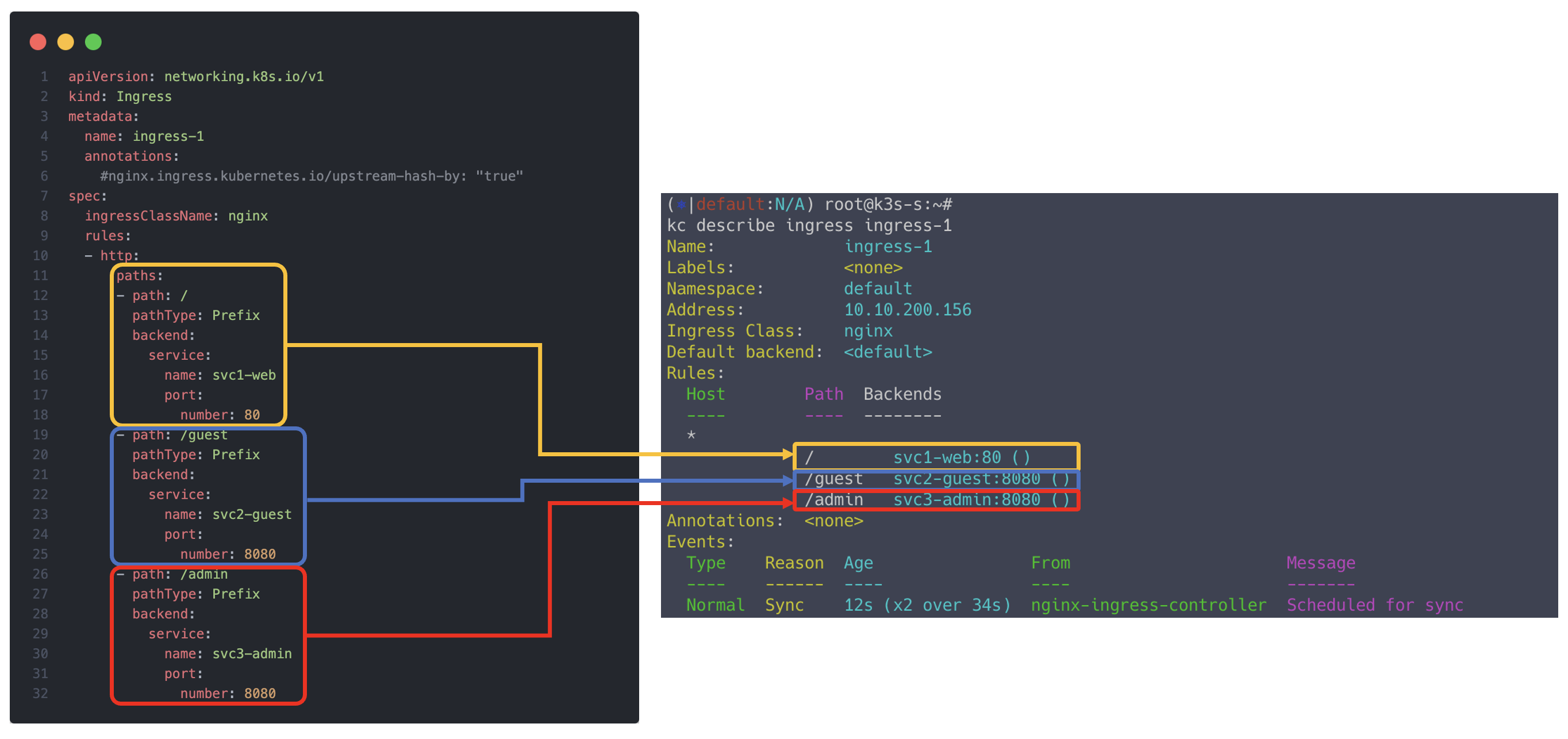Click the Message column header in Events
The width and height of the screenshot is (1568, 739).
tap(1320, 563)
